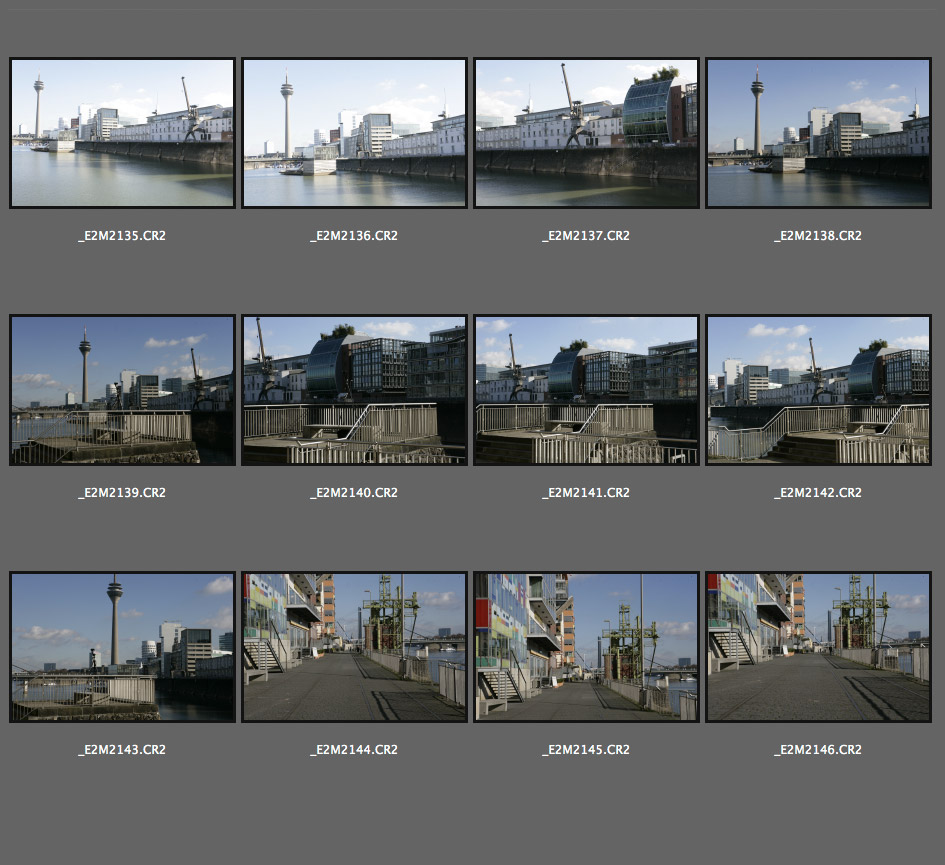Pick the _E2M2139.CR2 thumbnail
The width and height of the screenshot is (945, 865).
pyautogui.click(x=122, y=390)
